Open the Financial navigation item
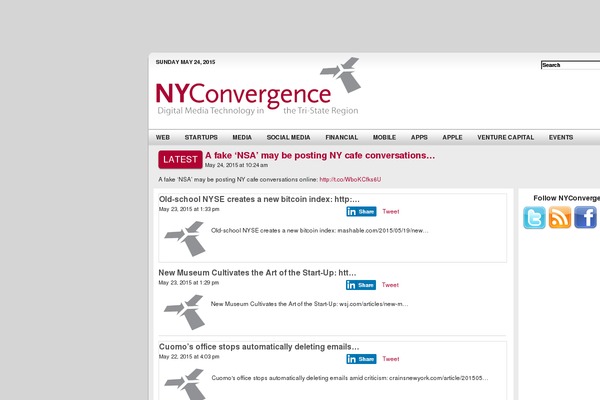The image size is (600, 400). click(x=341, y=137)
